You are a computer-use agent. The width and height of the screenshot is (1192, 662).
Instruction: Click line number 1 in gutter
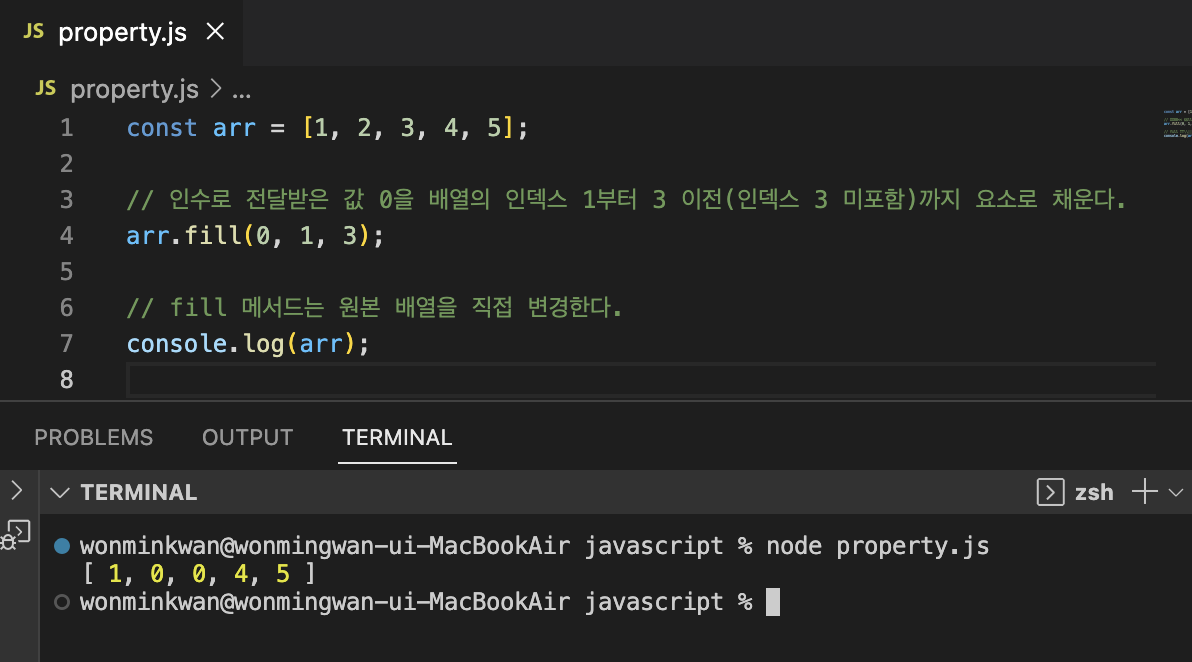click(67, 128)
